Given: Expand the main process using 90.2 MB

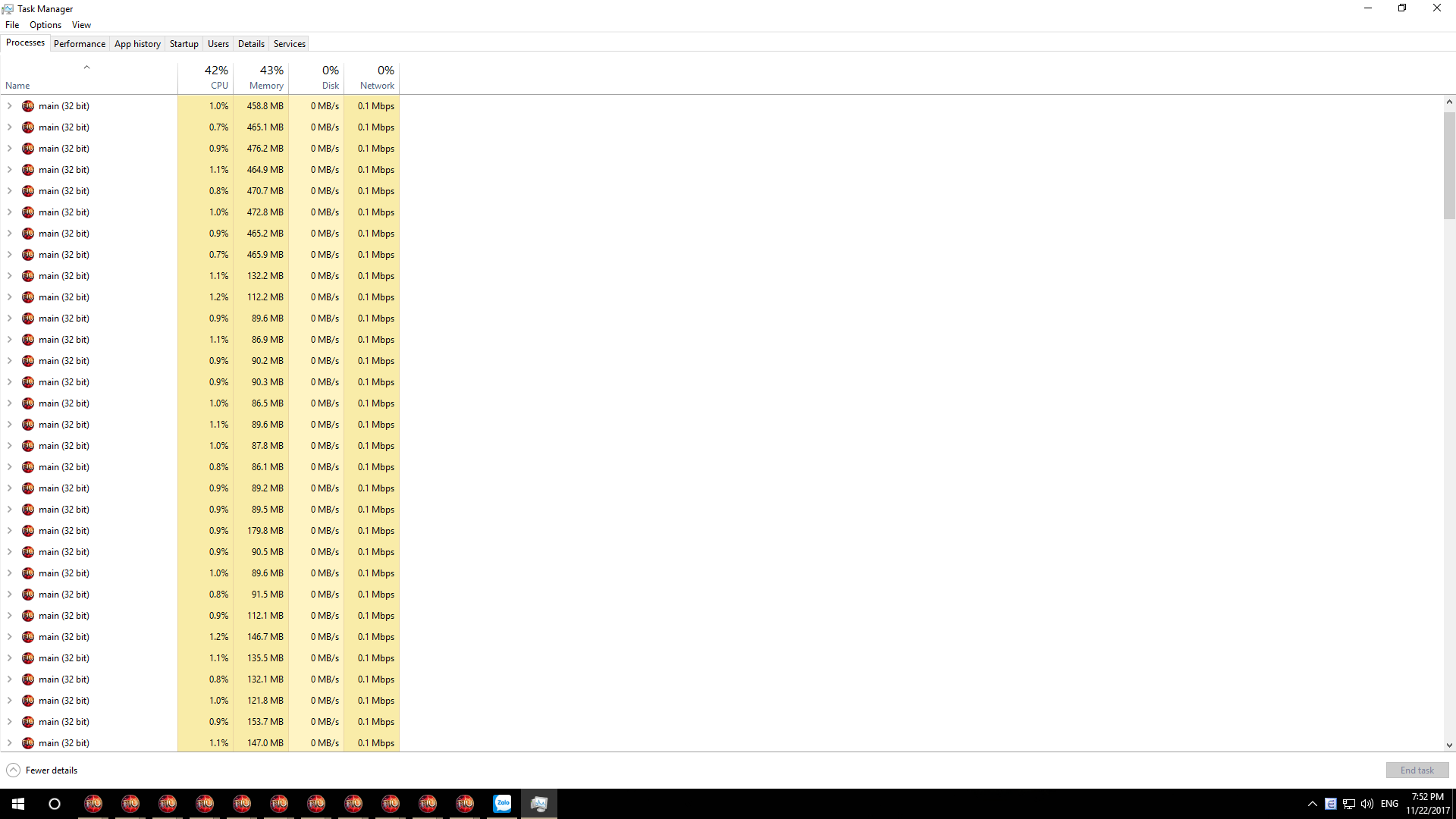Looking at the screenshot, I should (x=10, y=361).
